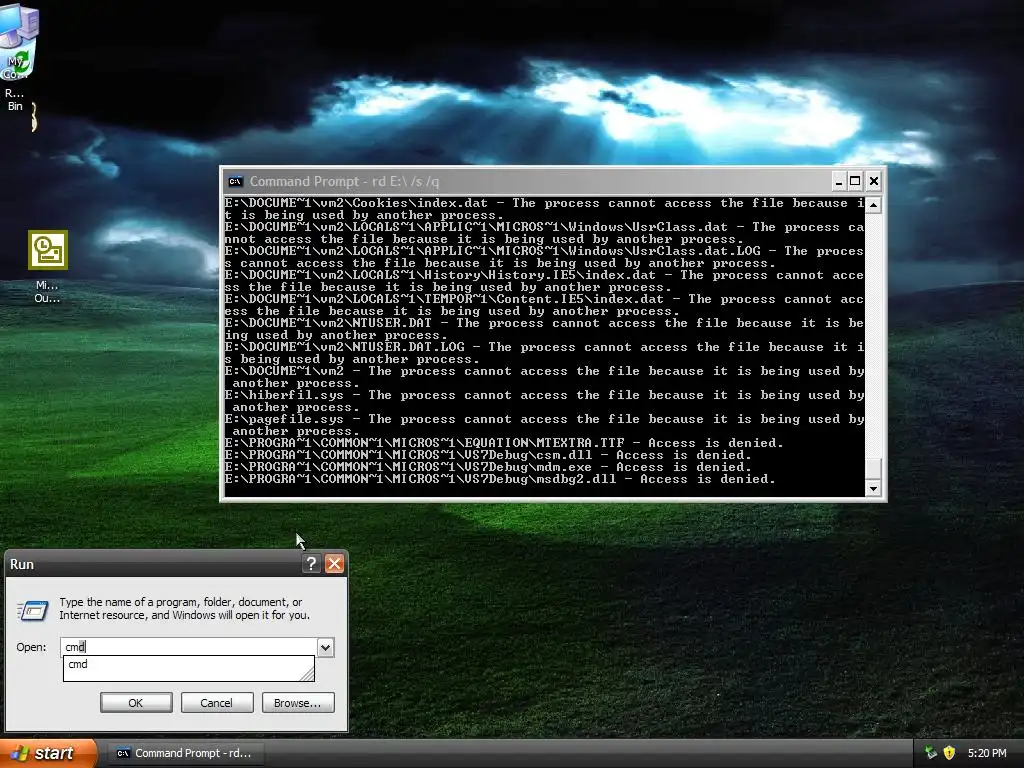Cancel the Run dialog
This screenshot has height=768, width=1024.
[217, 703]
